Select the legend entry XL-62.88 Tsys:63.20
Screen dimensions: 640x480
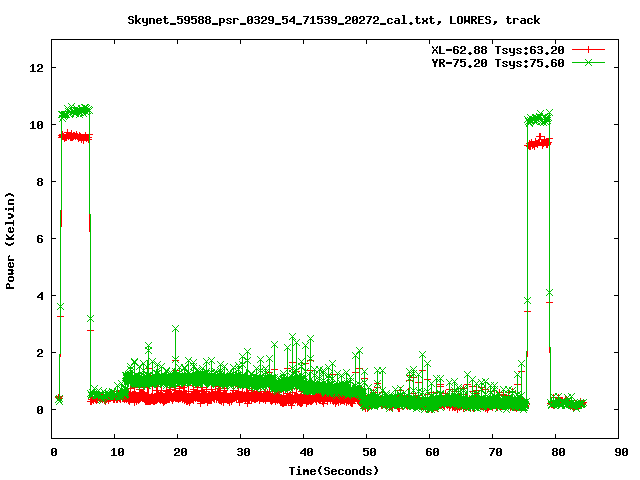click(498, 50)
